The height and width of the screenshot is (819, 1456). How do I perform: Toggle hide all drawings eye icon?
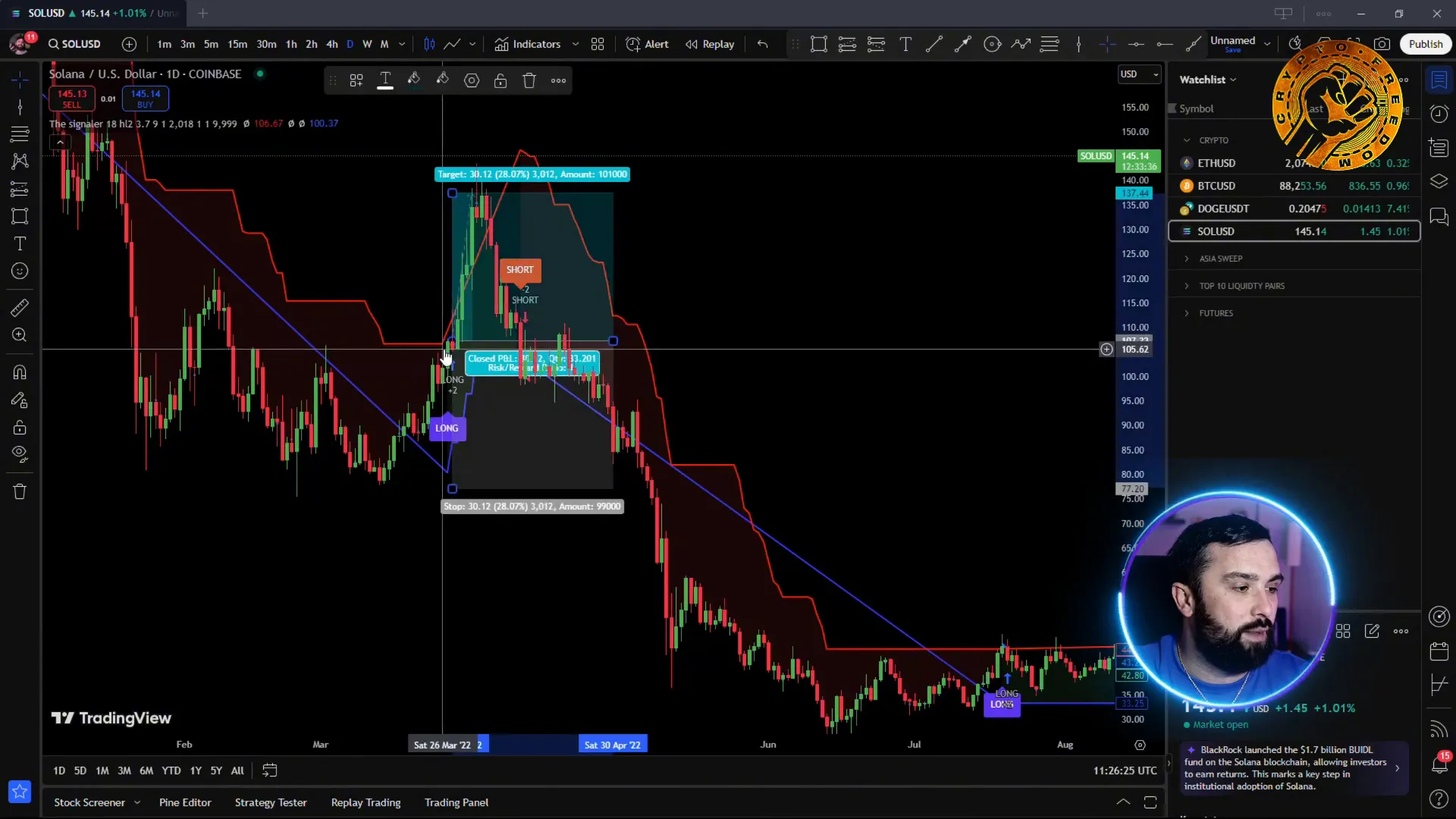pyautogui.click(x=20, y=454)
